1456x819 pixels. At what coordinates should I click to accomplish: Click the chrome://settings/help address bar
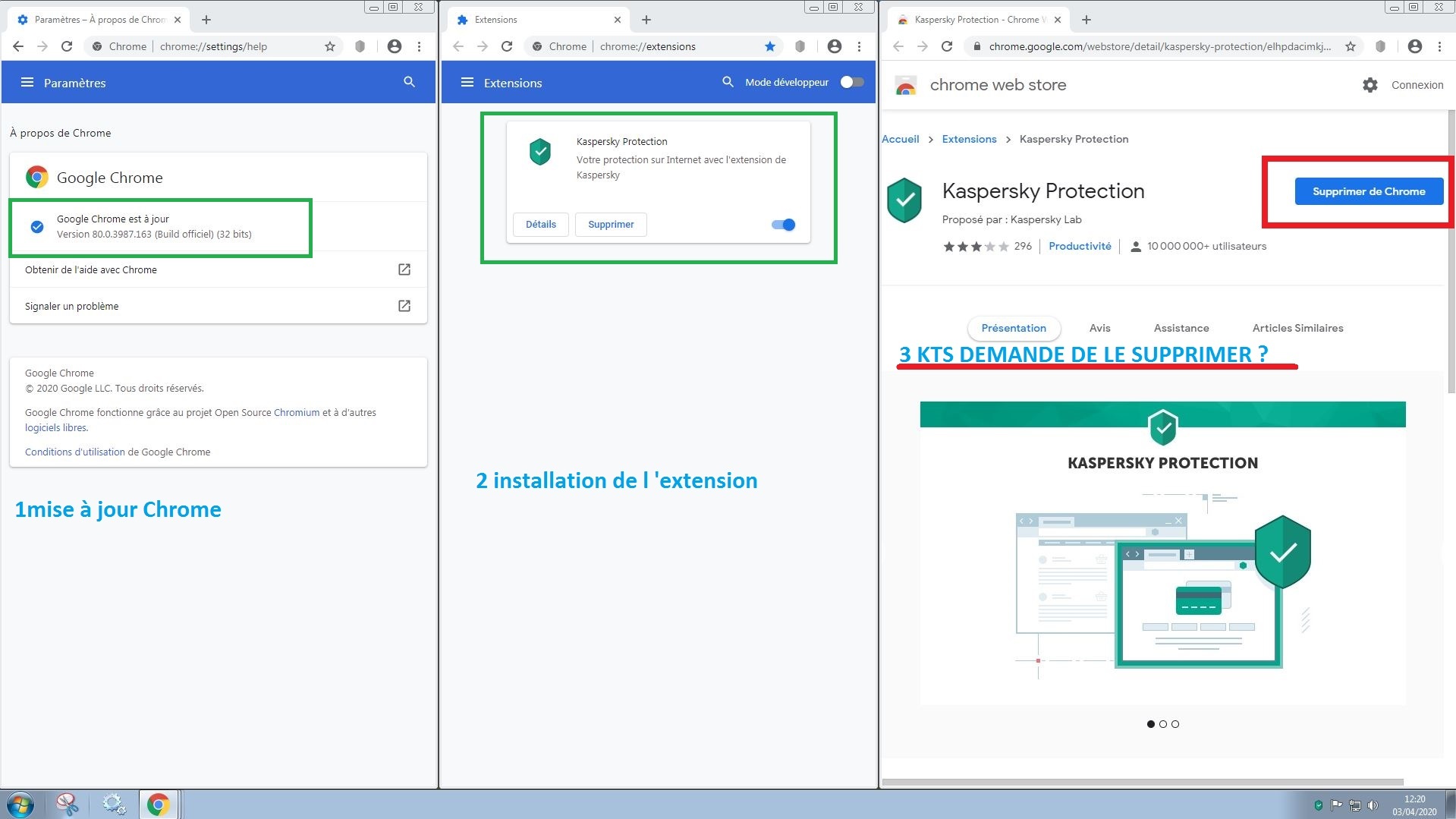pyautogui.click(x=214, y=46)
